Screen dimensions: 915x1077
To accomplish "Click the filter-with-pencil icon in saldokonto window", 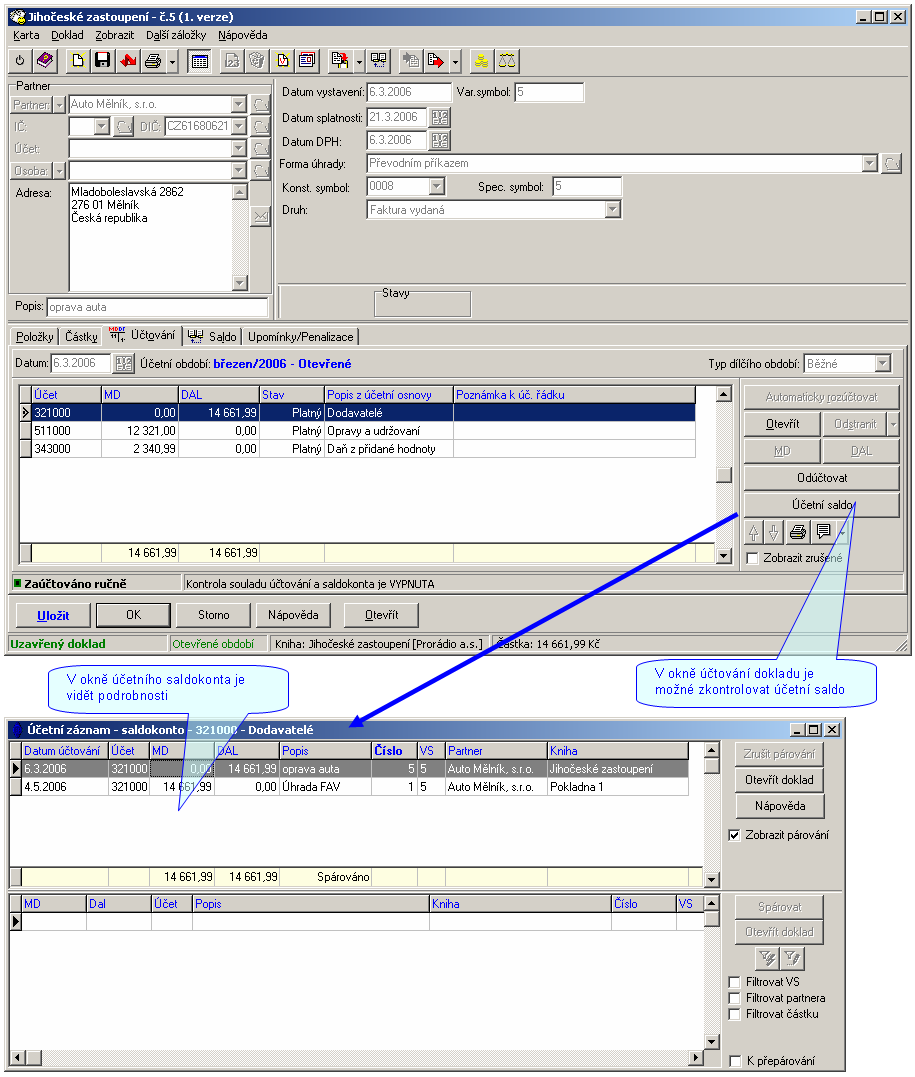I will click(792, 957).
